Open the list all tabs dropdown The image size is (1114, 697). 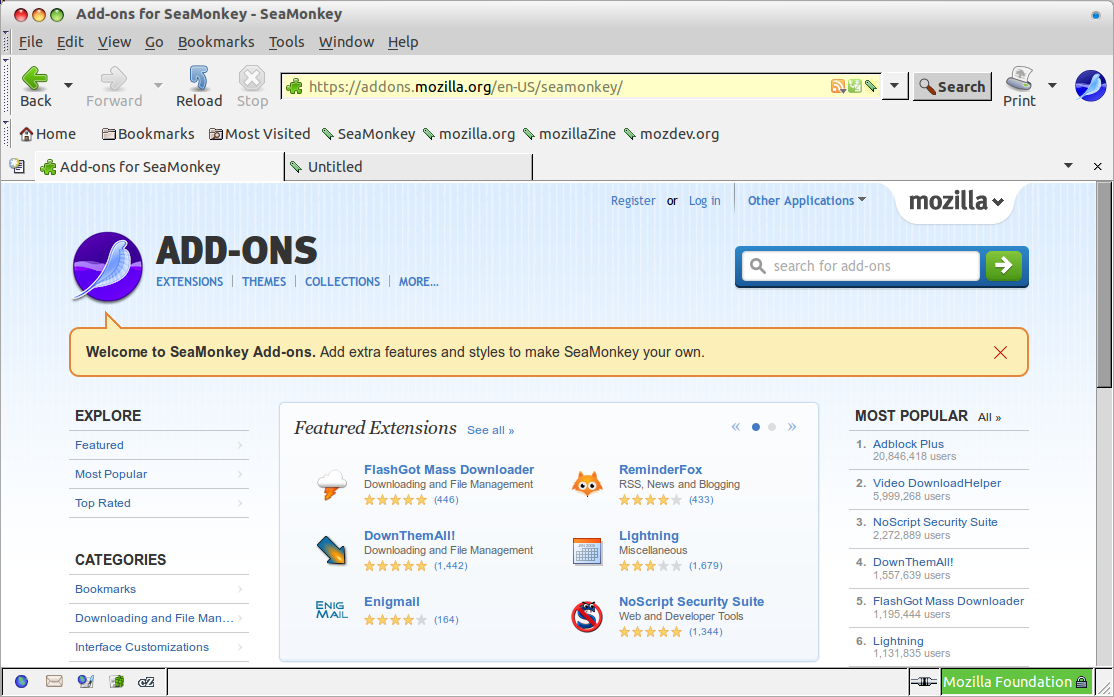tap(1068, 166)
